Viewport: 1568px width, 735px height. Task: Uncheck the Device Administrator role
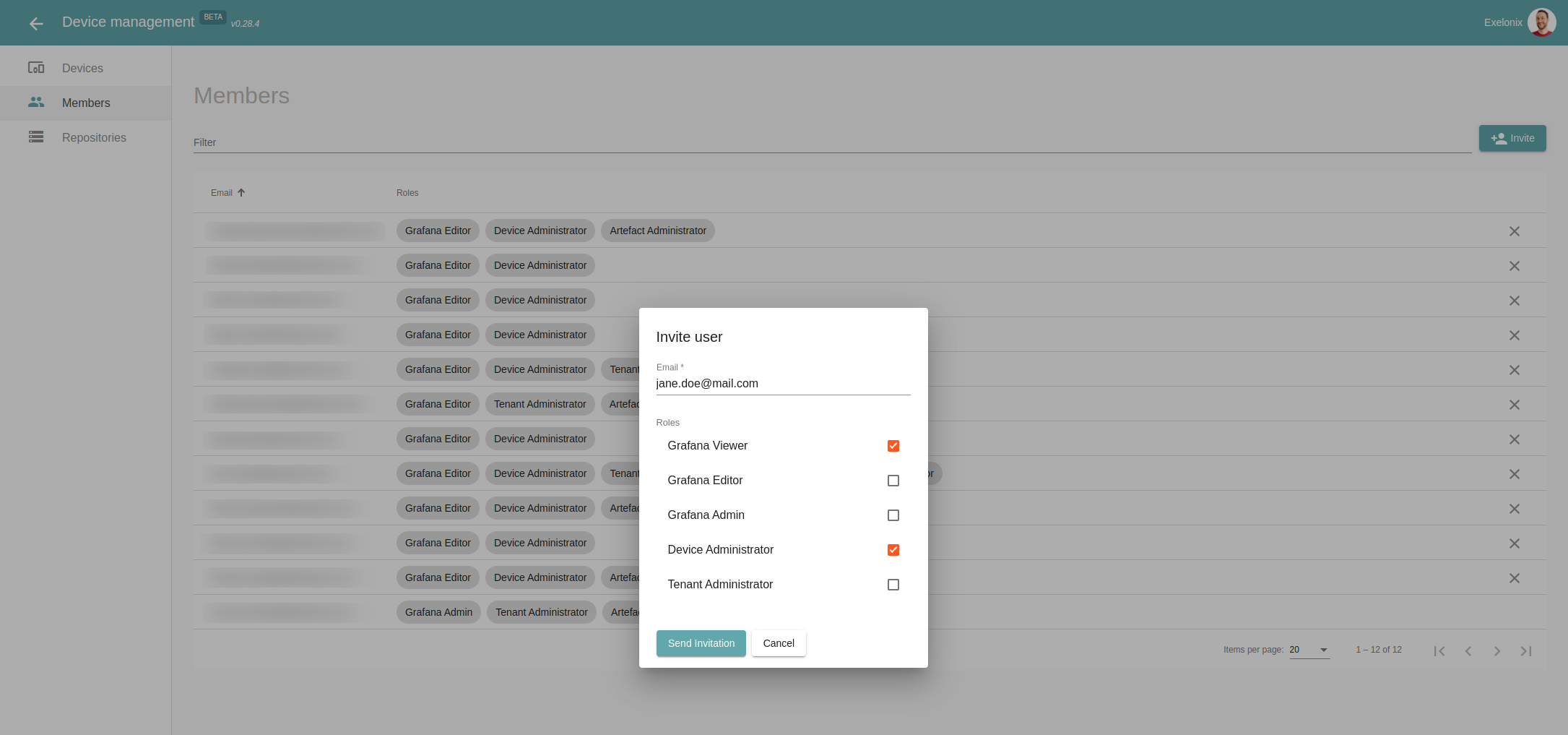[x=893, y=550]
